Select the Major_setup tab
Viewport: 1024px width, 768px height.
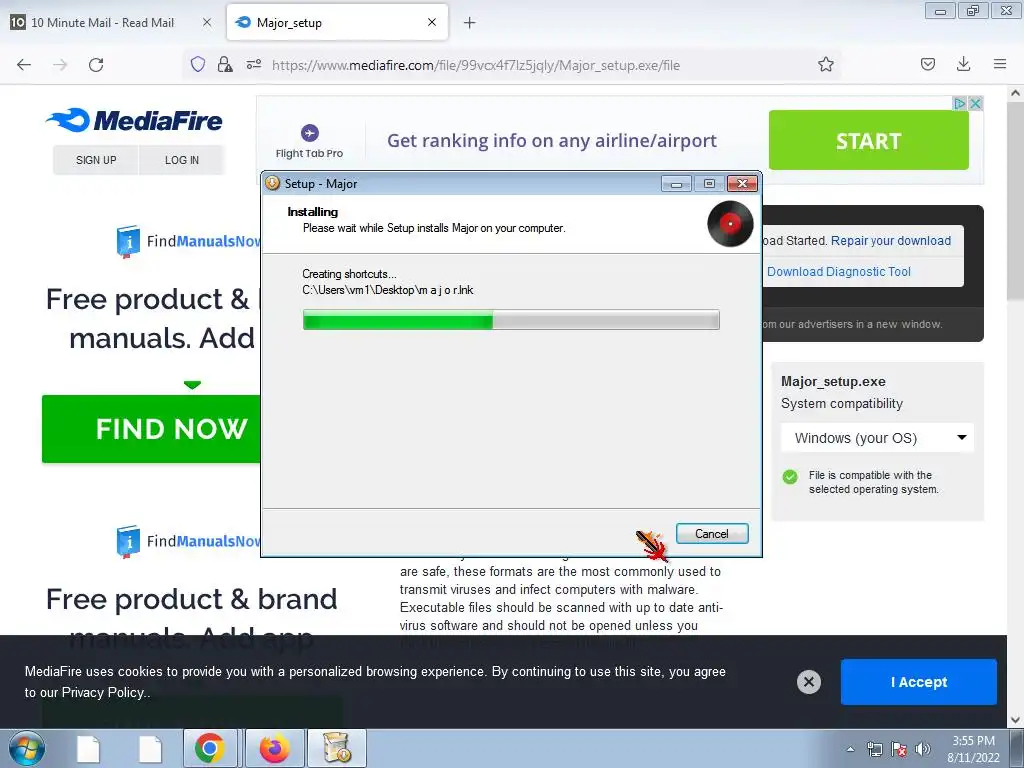coord(337,22)
